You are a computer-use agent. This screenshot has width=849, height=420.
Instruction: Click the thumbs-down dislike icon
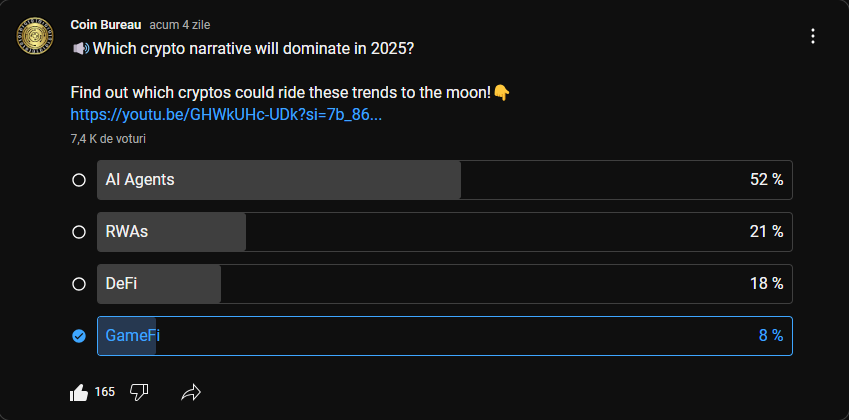pos(140,392)
